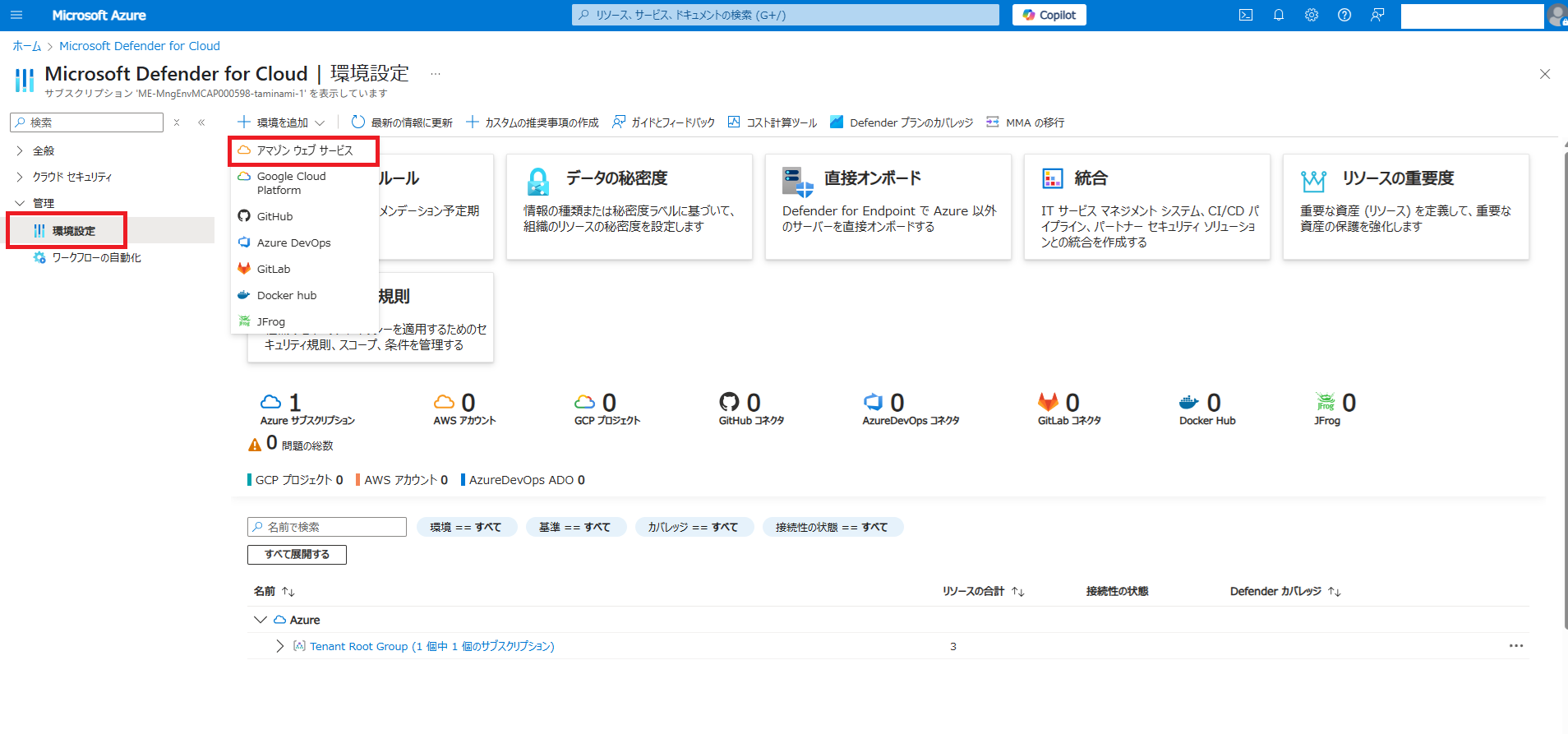
Task: Open the more options ellipsis beside 環境設定 title
Action: tap(436, 74)
